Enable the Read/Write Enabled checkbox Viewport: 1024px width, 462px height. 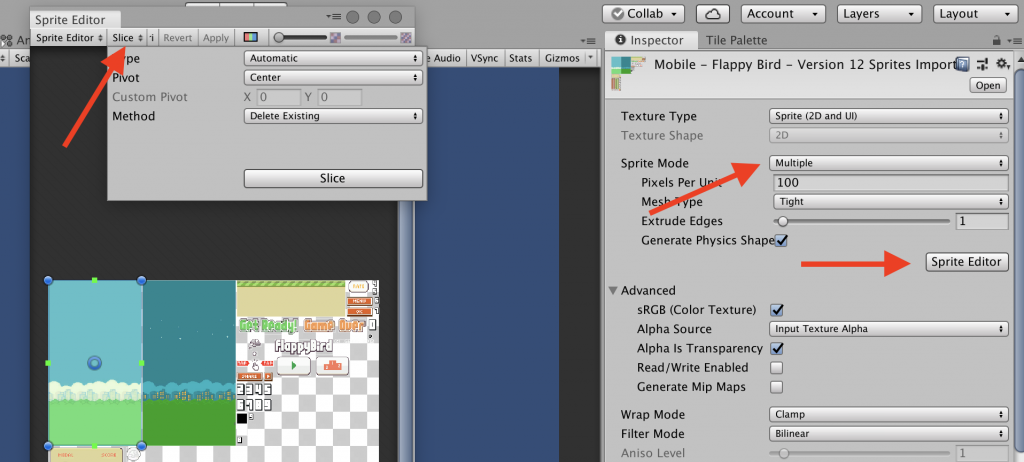pos(777,367)
